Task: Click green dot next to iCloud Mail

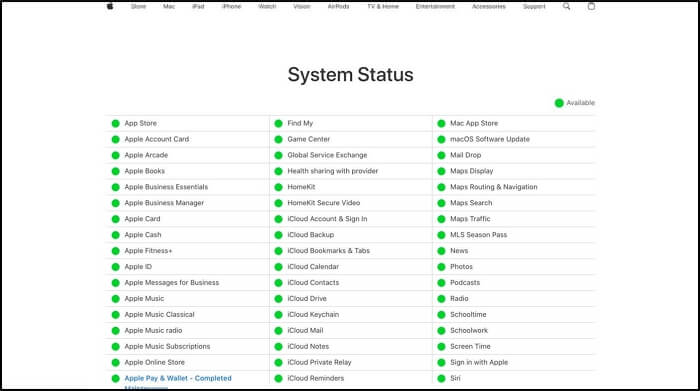Action: tap(279, 331)
